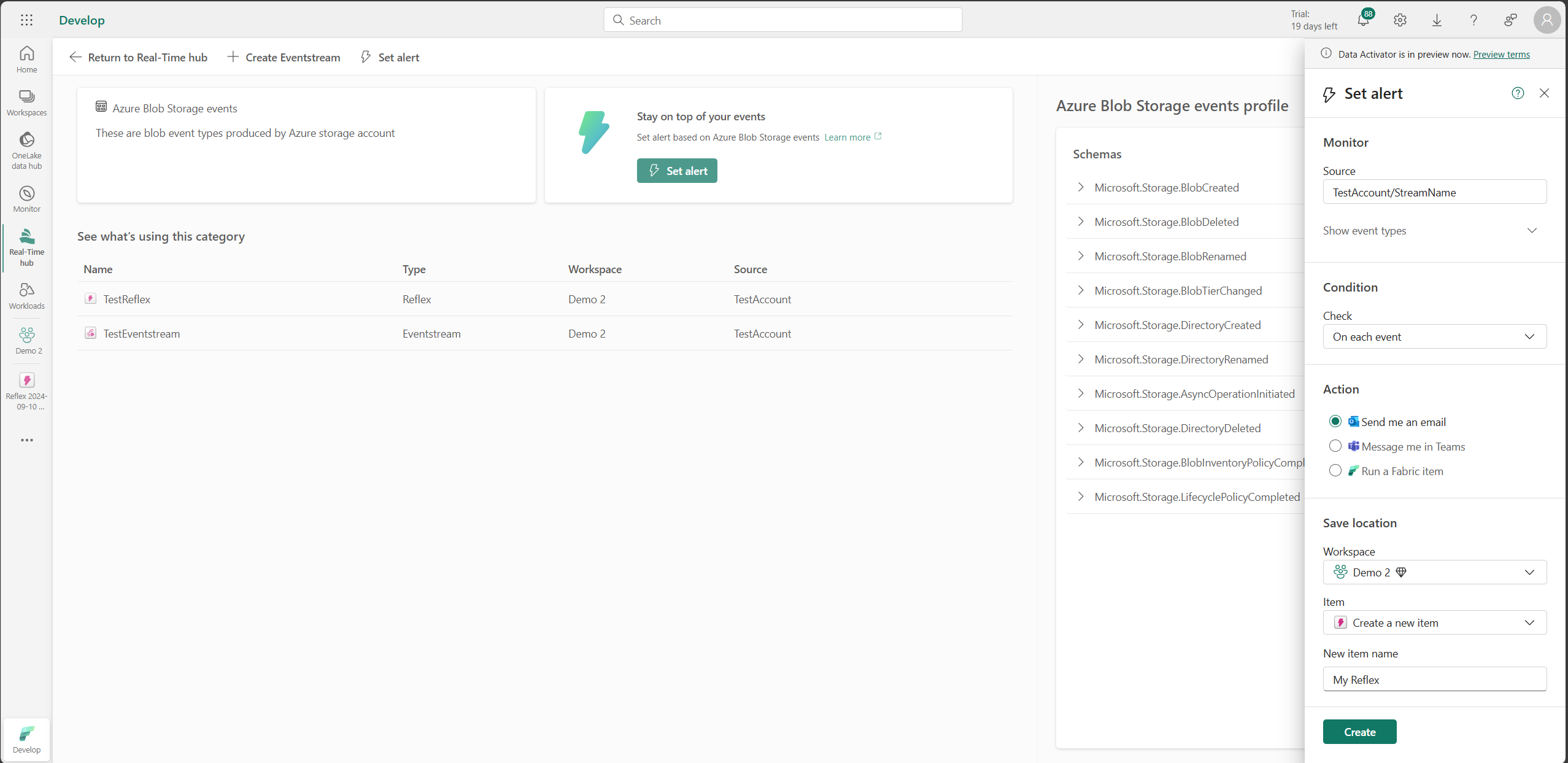Viewport: 1568px width, 763px height.
Task: Expand Microsoft.Storage.AsyncOperationInitiated schema
Action: pos(1080,393)
